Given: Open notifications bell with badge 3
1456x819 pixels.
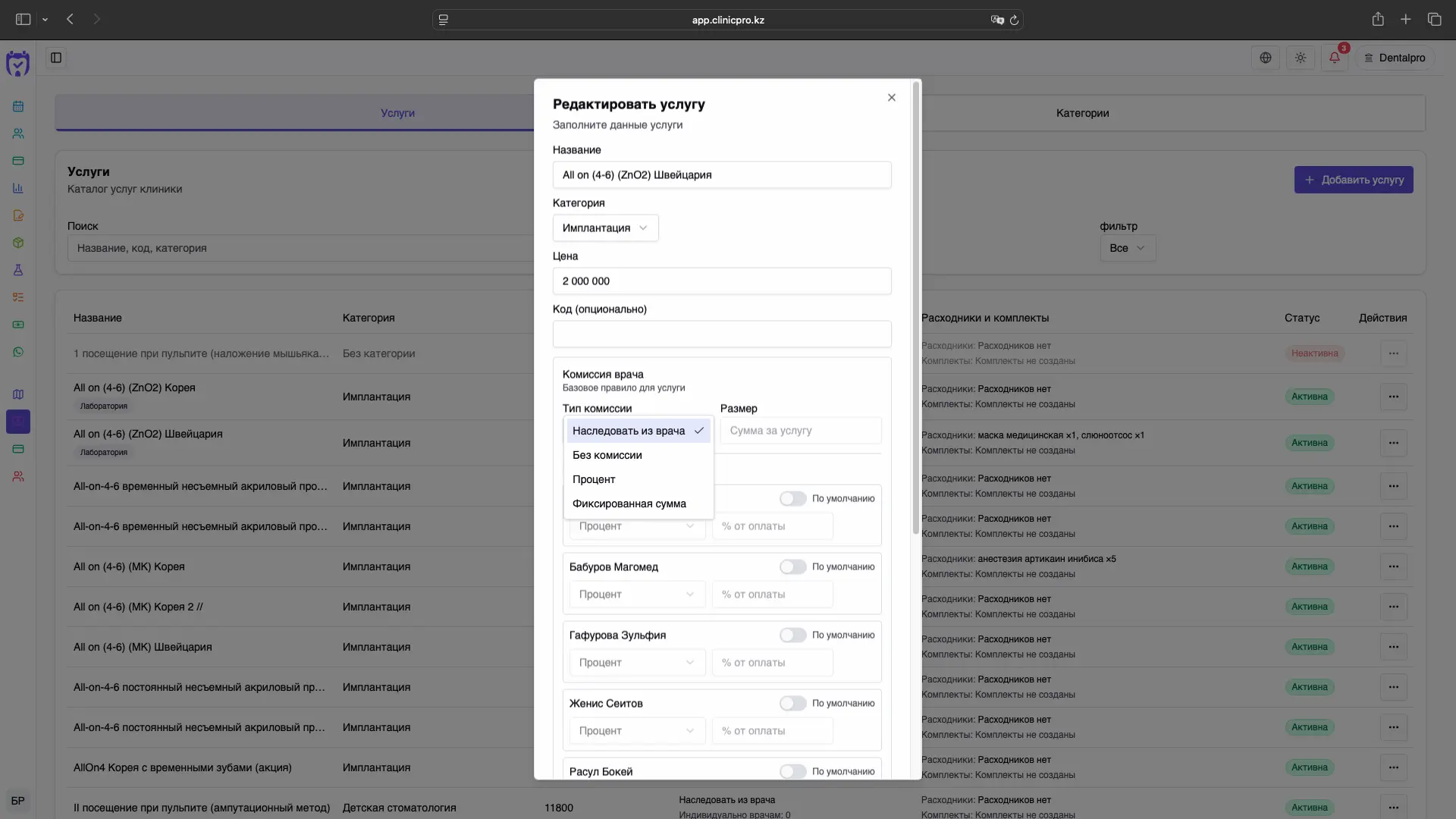Looking at the screenshot, I should click(1335, 58).
